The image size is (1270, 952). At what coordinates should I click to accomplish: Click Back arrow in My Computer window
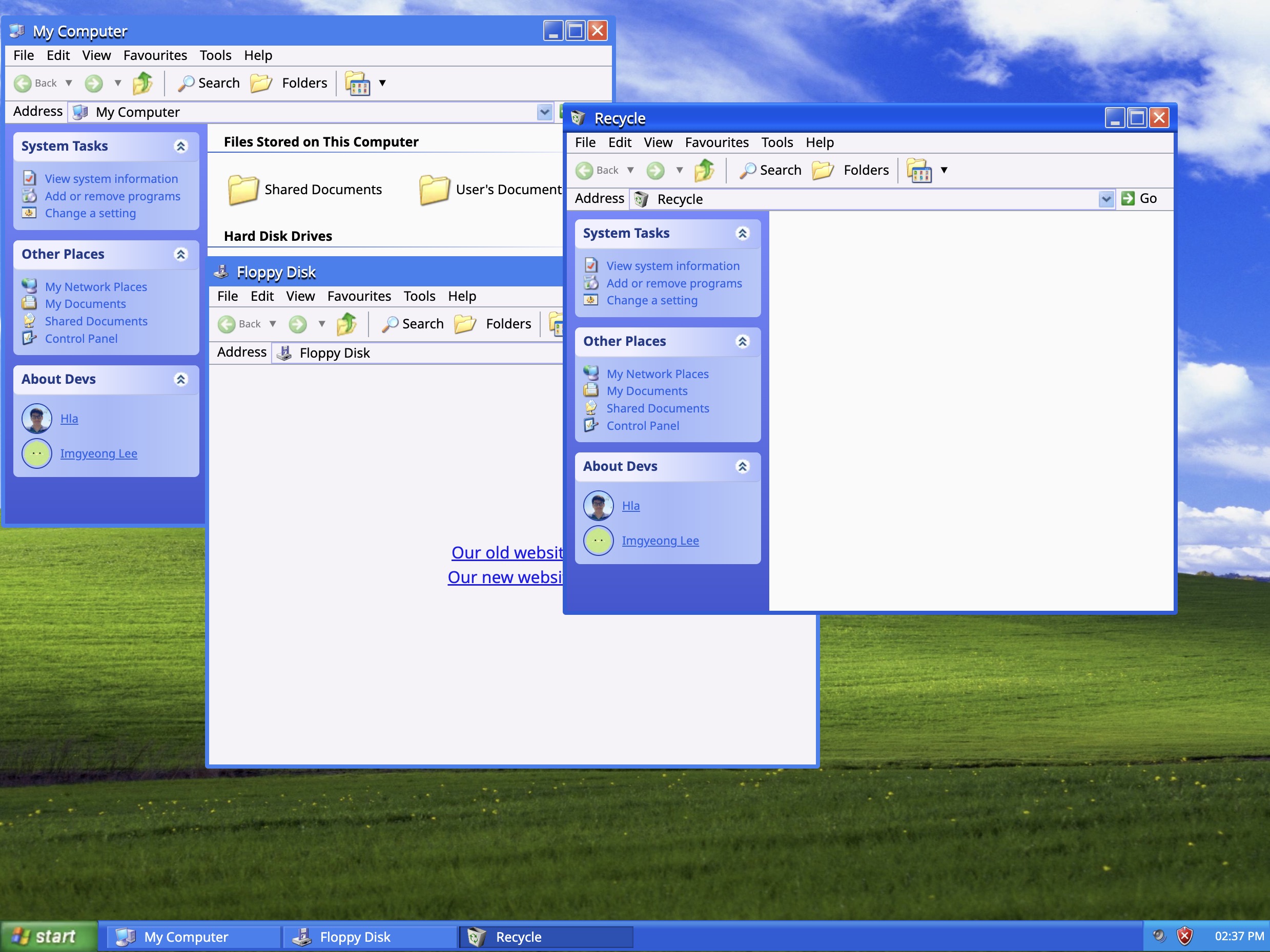click(x=23, y=83)
